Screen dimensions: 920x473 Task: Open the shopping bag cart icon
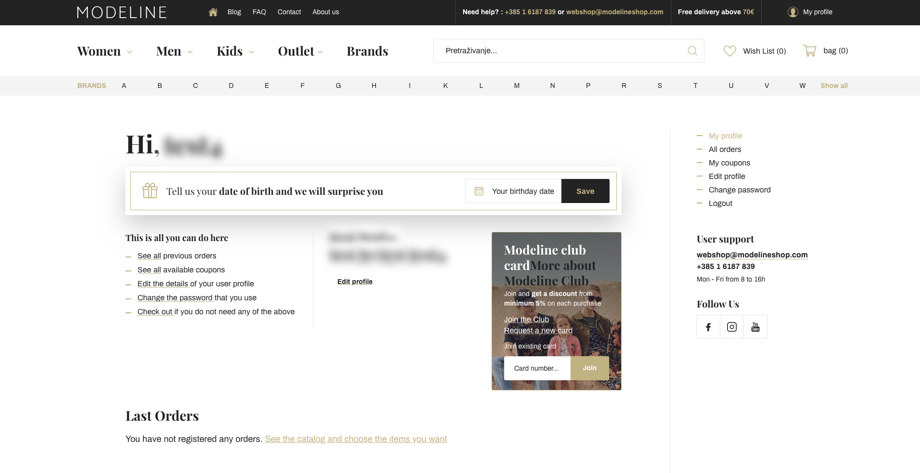(x=810, y=50)
